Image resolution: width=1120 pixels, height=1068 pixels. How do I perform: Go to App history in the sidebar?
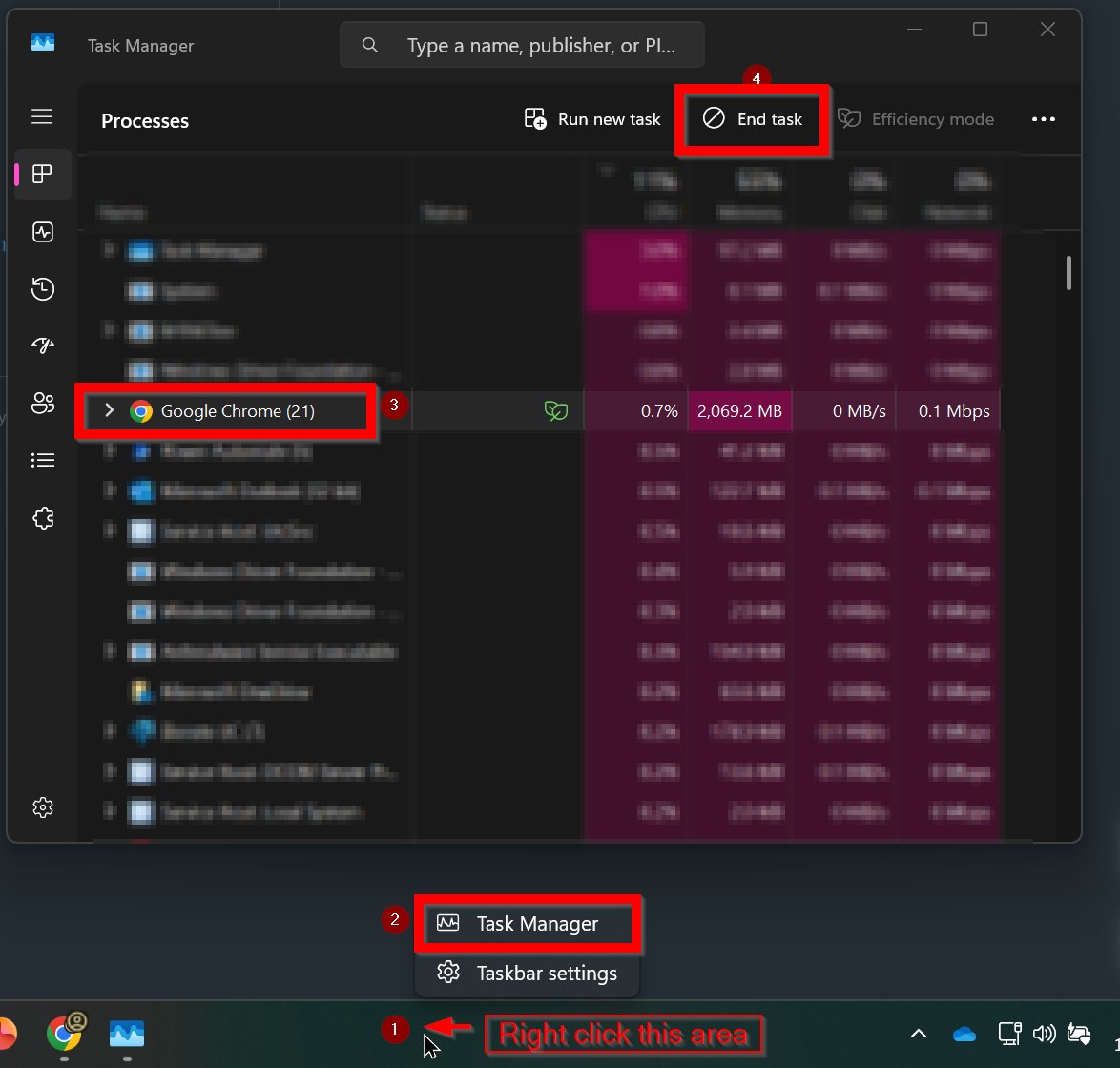[42, 288]
